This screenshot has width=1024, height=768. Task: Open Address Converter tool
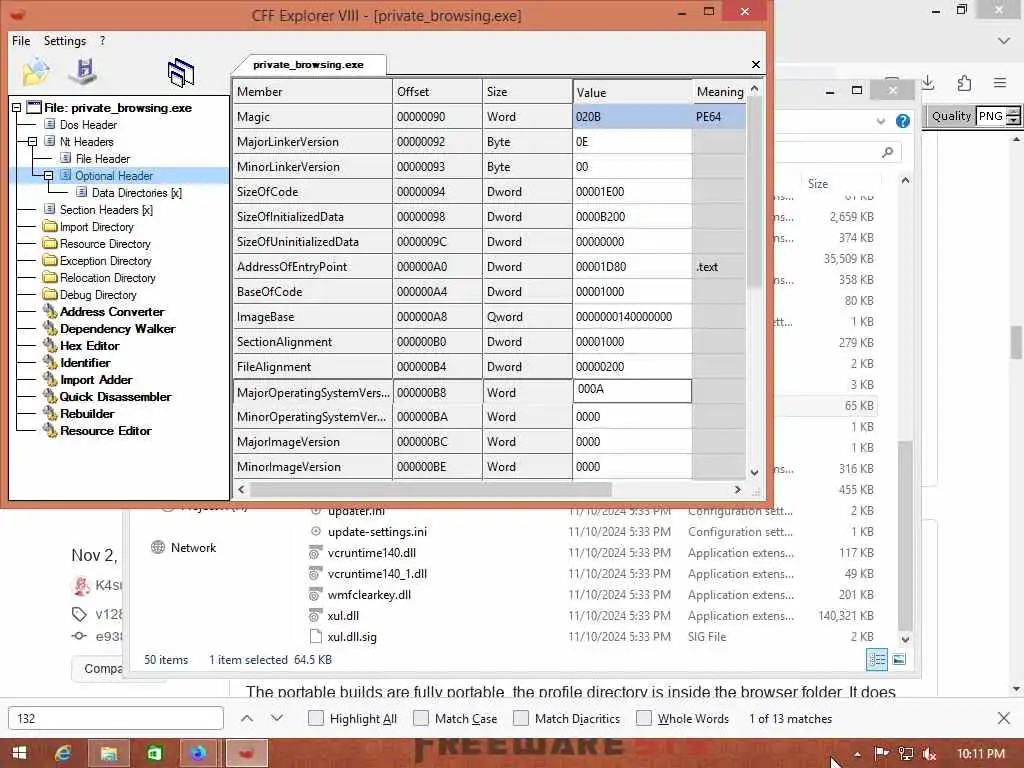tap(112, 312)
